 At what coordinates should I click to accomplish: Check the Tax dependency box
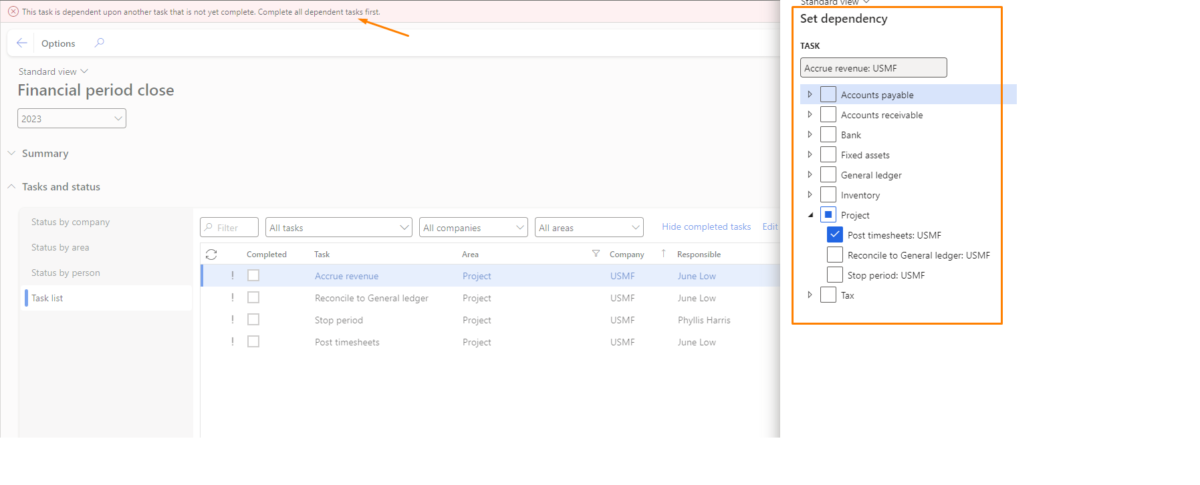[828, 295]
